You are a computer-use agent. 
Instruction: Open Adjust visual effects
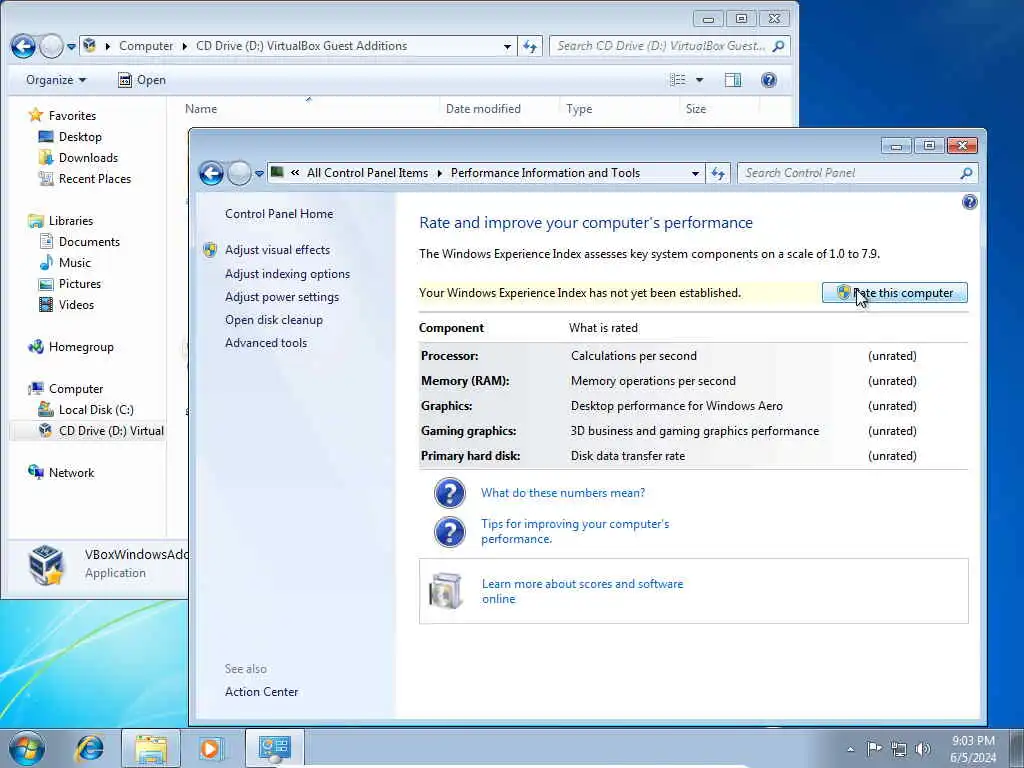pos(278,249)
